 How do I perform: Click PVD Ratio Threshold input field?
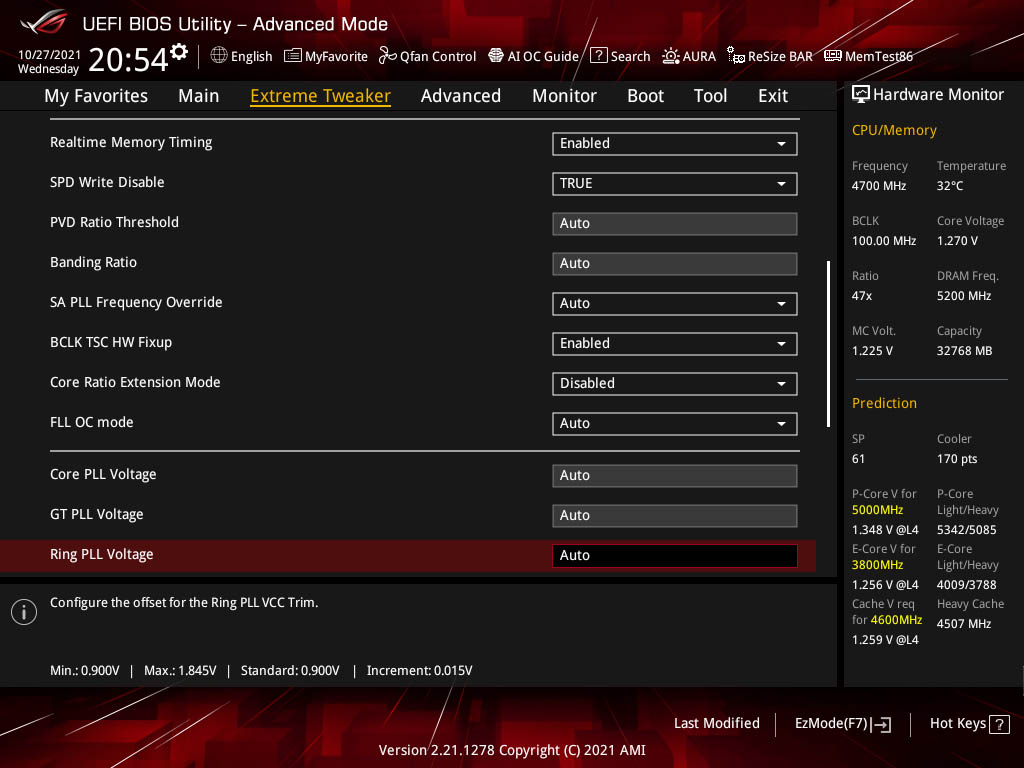coord(675,223)
